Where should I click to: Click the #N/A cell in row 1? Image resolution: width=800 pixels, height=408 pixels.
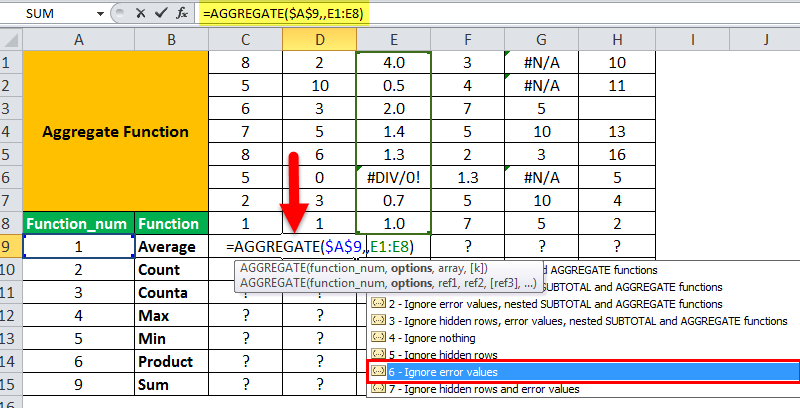[x=541, y=62]
